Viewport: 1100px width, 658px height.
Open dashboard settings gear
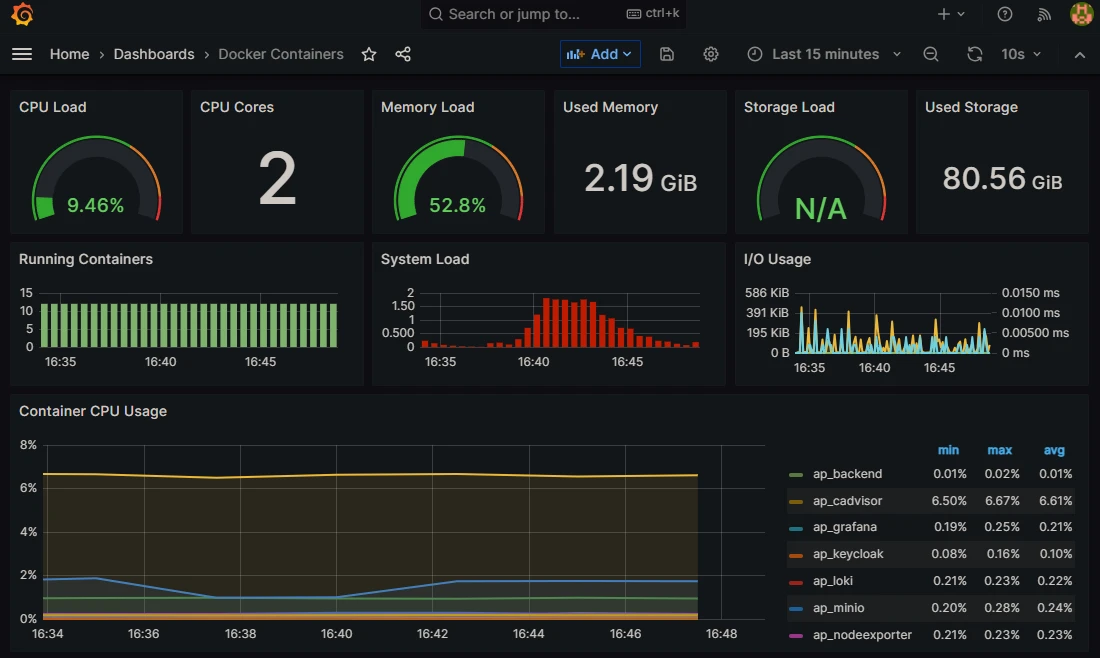pos(710,54)
